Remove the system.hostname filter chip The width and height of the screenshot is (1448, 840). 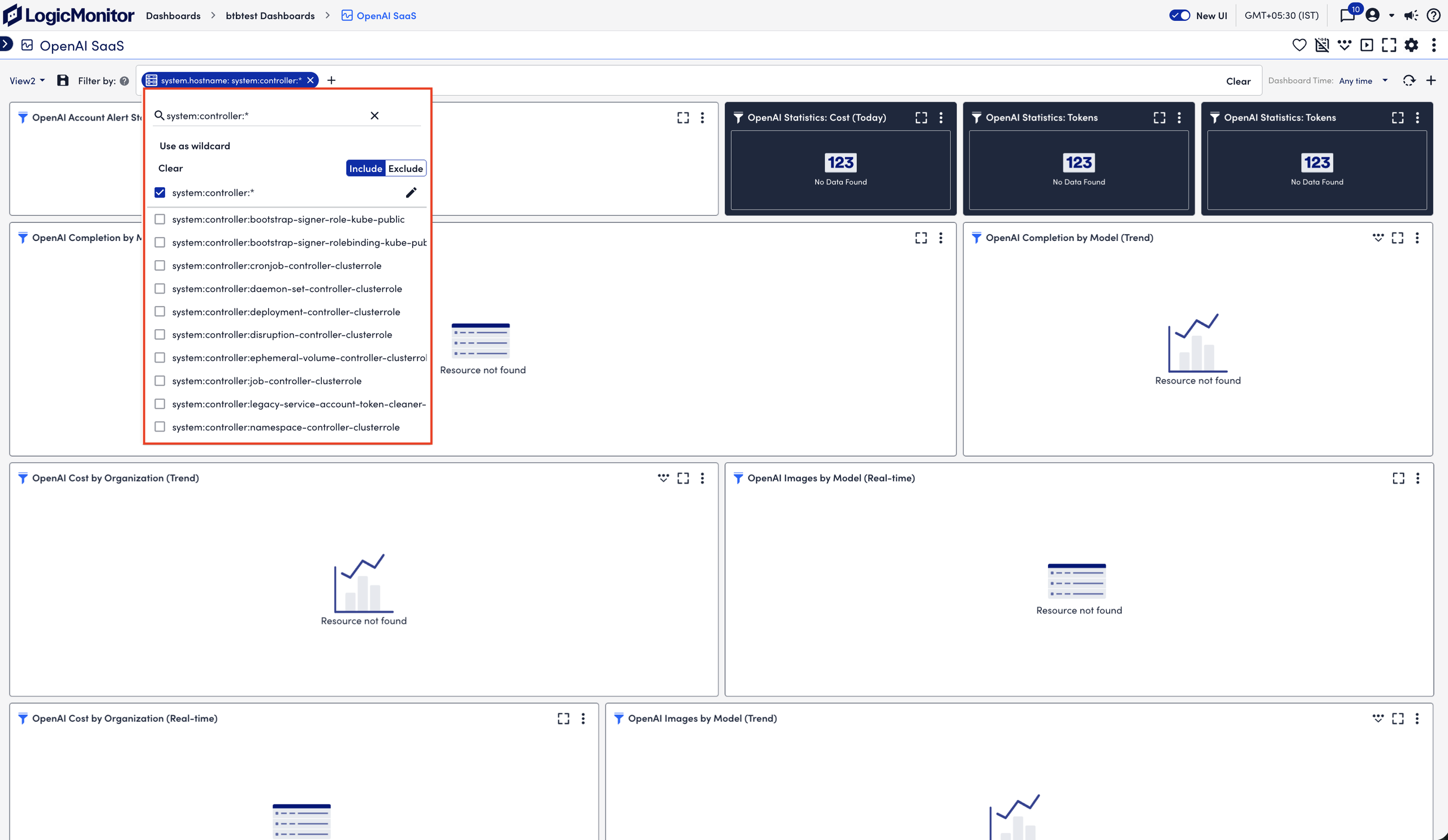pyautogui.click(x=311, y=80)
